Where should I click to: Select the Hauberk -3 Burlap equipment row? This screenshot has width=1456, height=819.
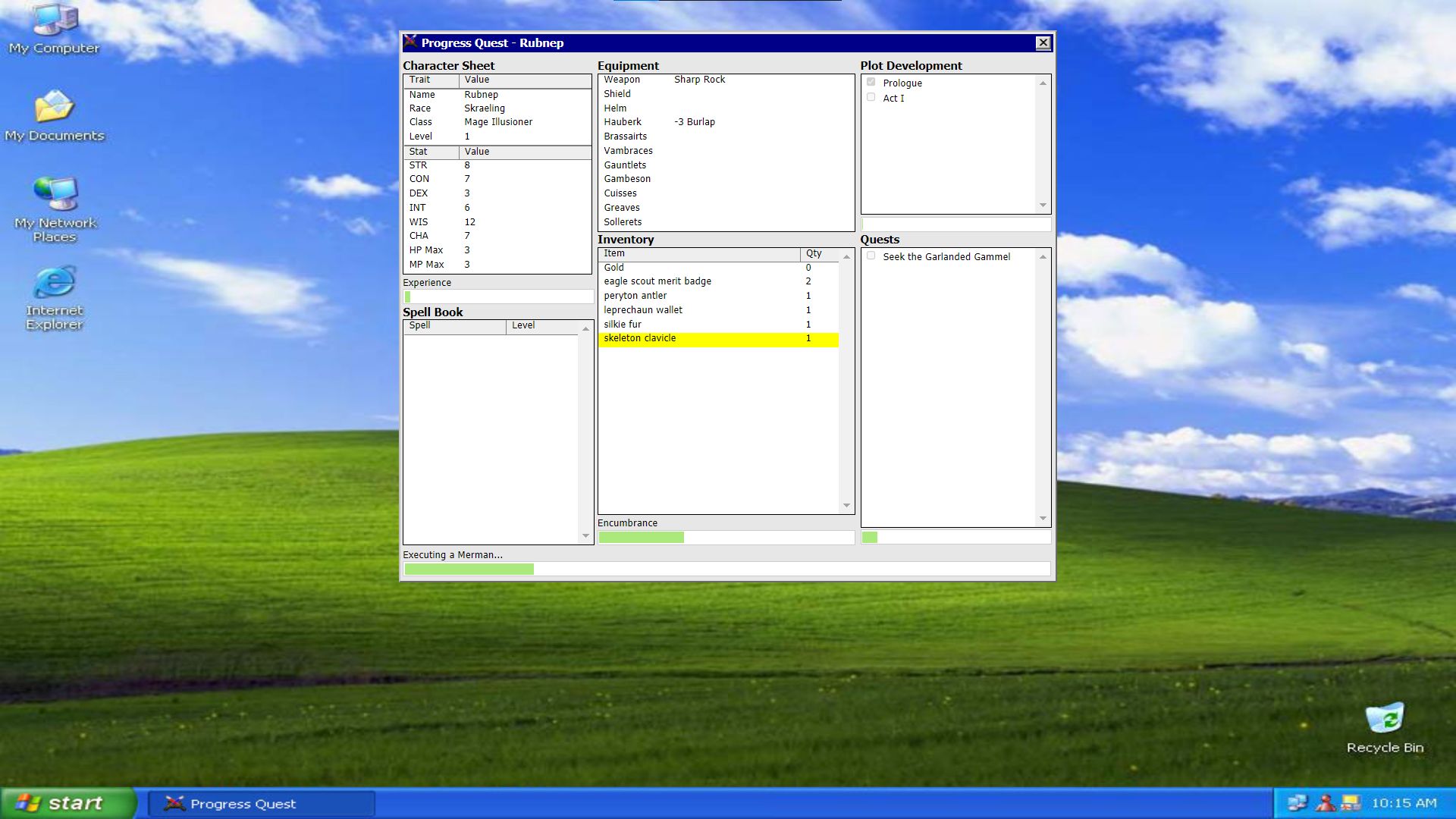pos(726,122)
